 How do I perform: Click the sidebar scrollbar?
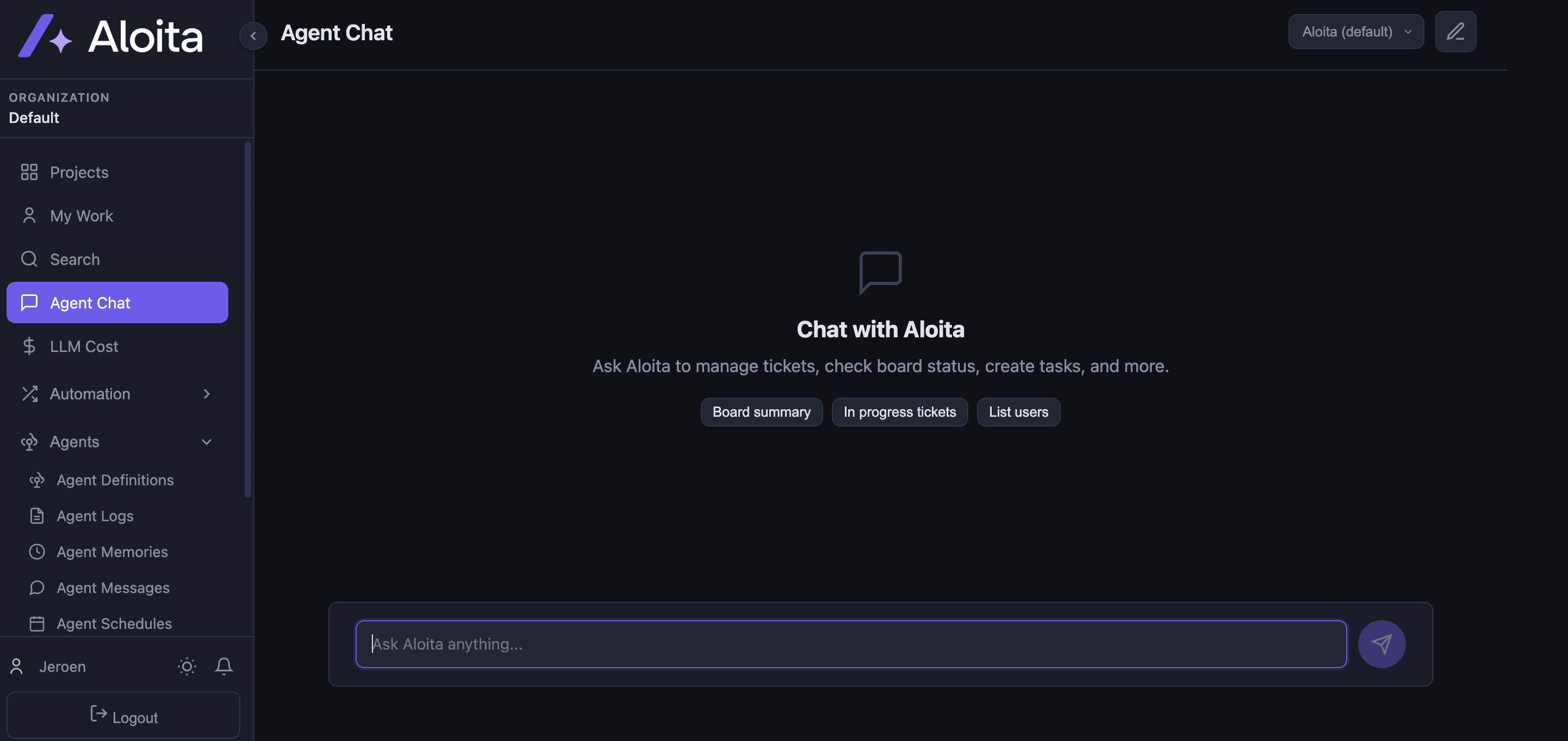tap(248, 320)
